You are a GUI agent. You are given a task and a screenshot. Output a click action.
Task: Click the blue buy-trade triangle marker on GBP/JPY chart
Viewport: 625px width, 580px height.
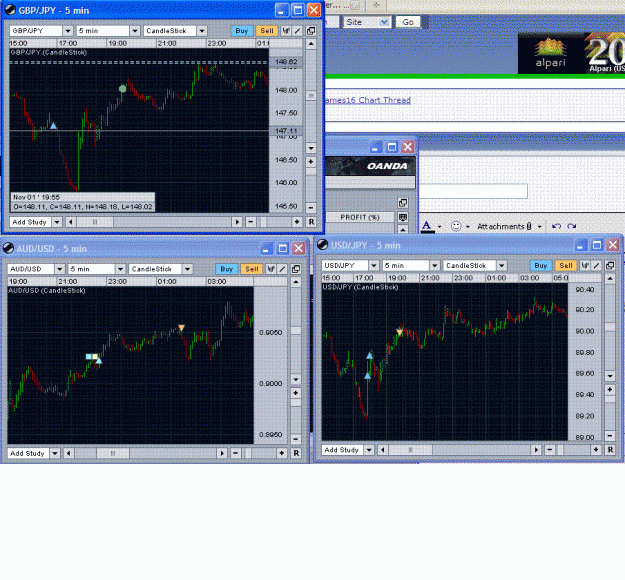pos(53,126)
